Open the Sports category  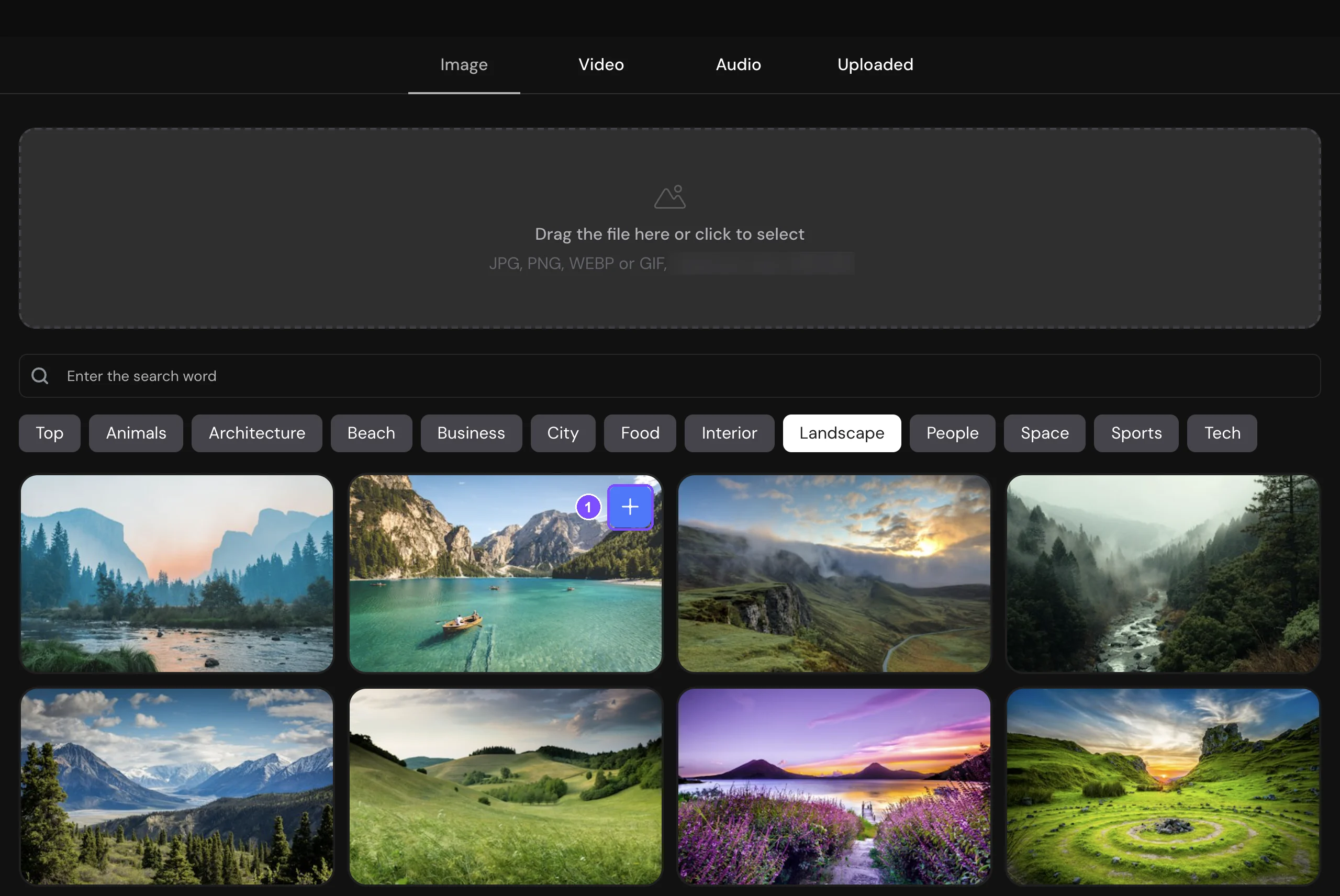[x=1136, y=433]
